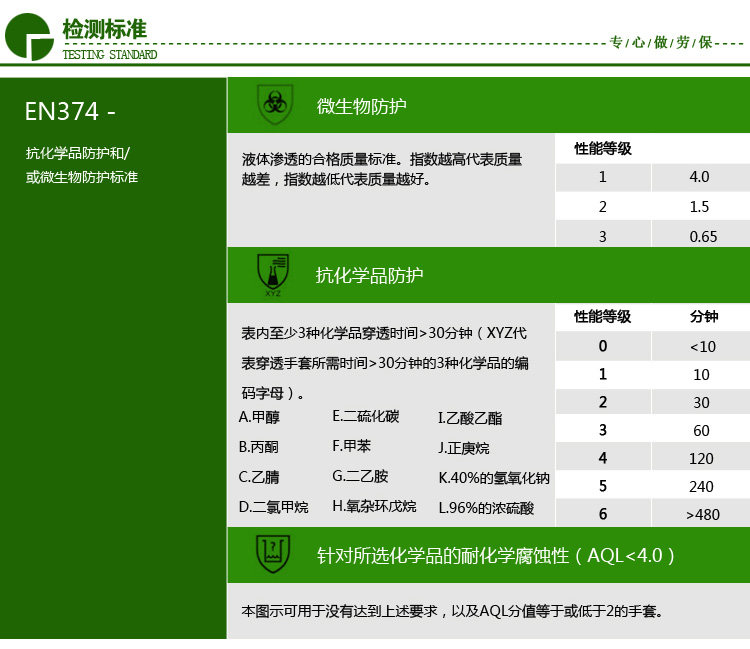The width and height of the screenshot is (750, 649).
Task: Click the 抗化学品防护和/ line
Action: (77, 153)
